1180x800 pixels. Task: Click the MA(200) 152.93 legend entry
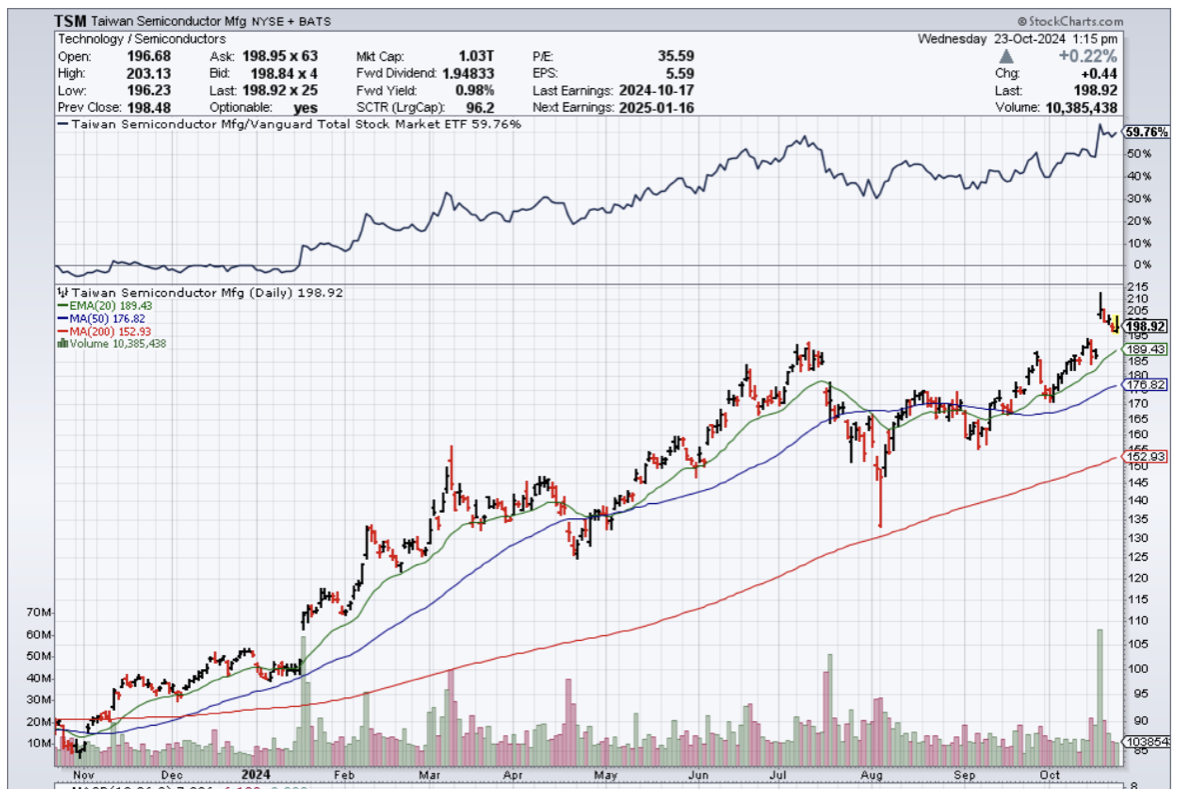click(105, 331)
